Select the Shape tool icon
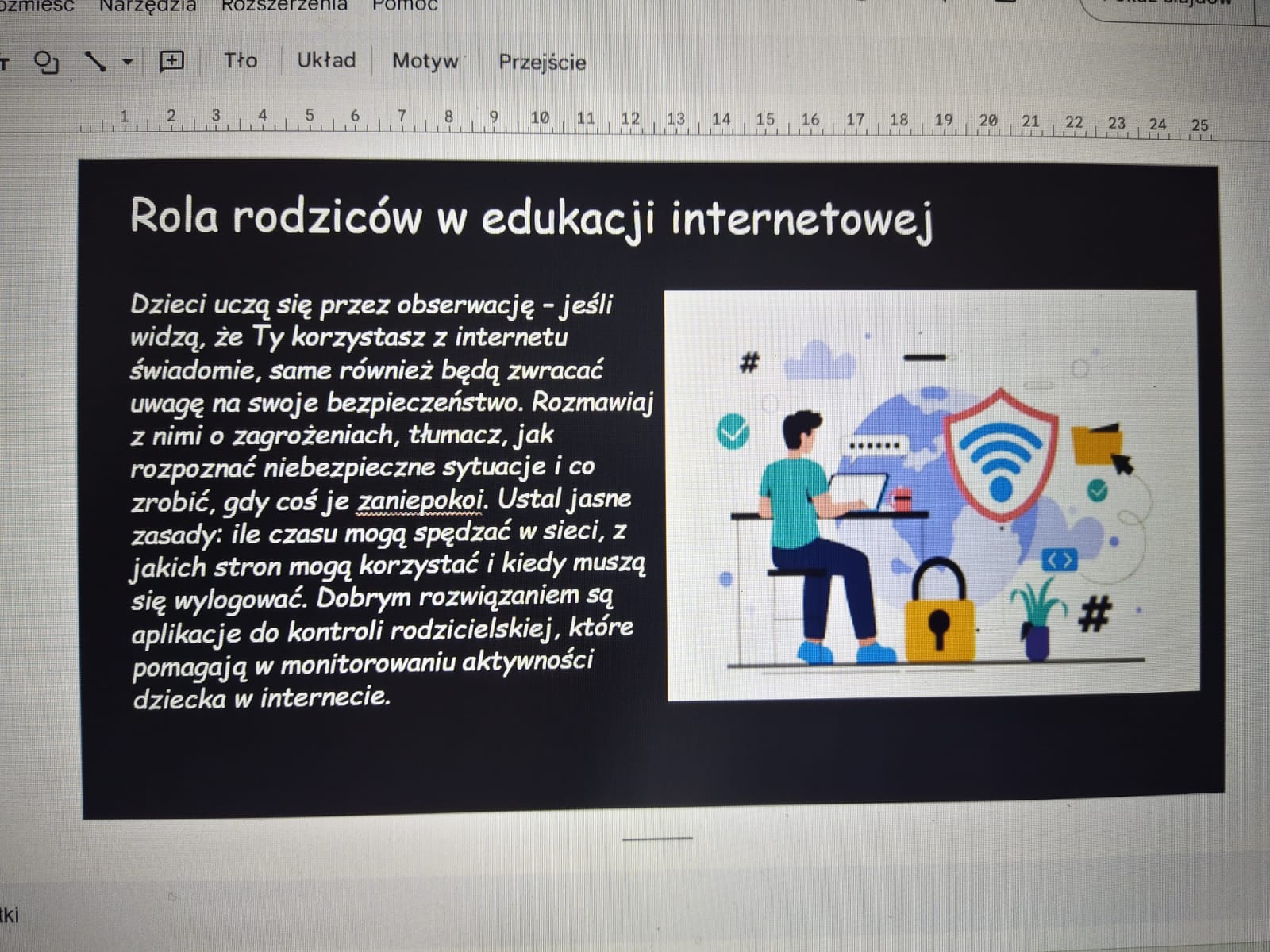This screenshot has width=1270, height=952. click(x=48, y=63)
